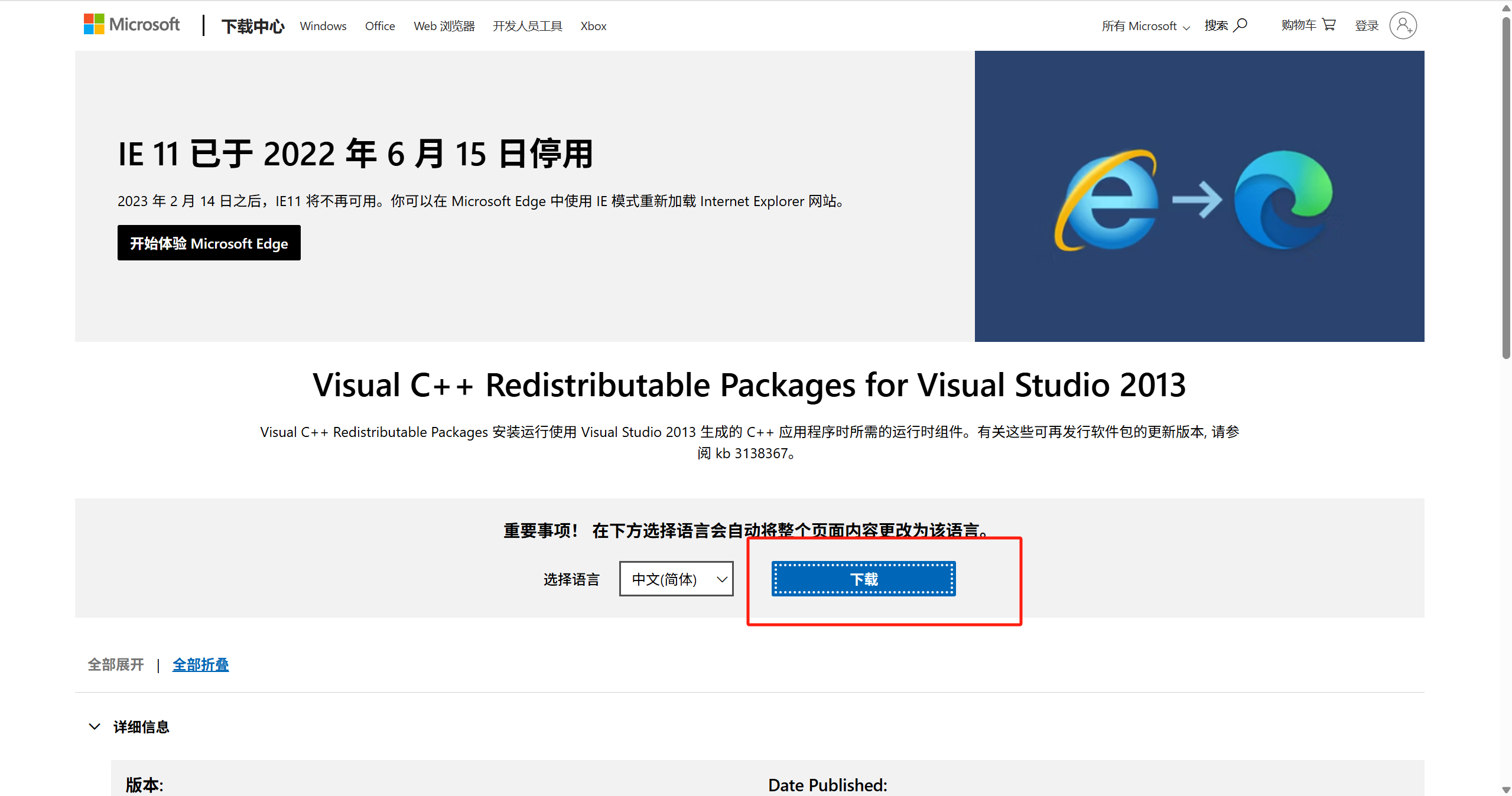Collapse the 详细信息 section chevron
1512x796 pixels.
coord(95,726)
